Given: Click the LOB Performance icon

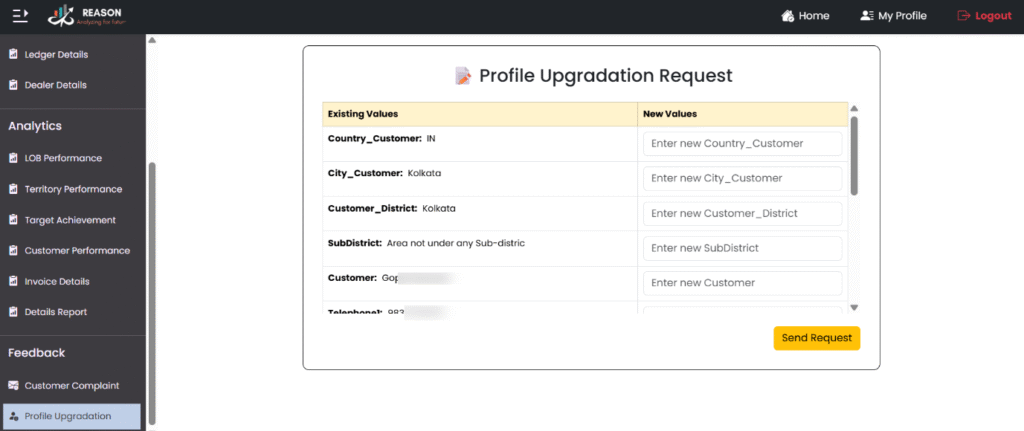Looking at the screenshot, I should pyautogui.click(x=14, y=158).
